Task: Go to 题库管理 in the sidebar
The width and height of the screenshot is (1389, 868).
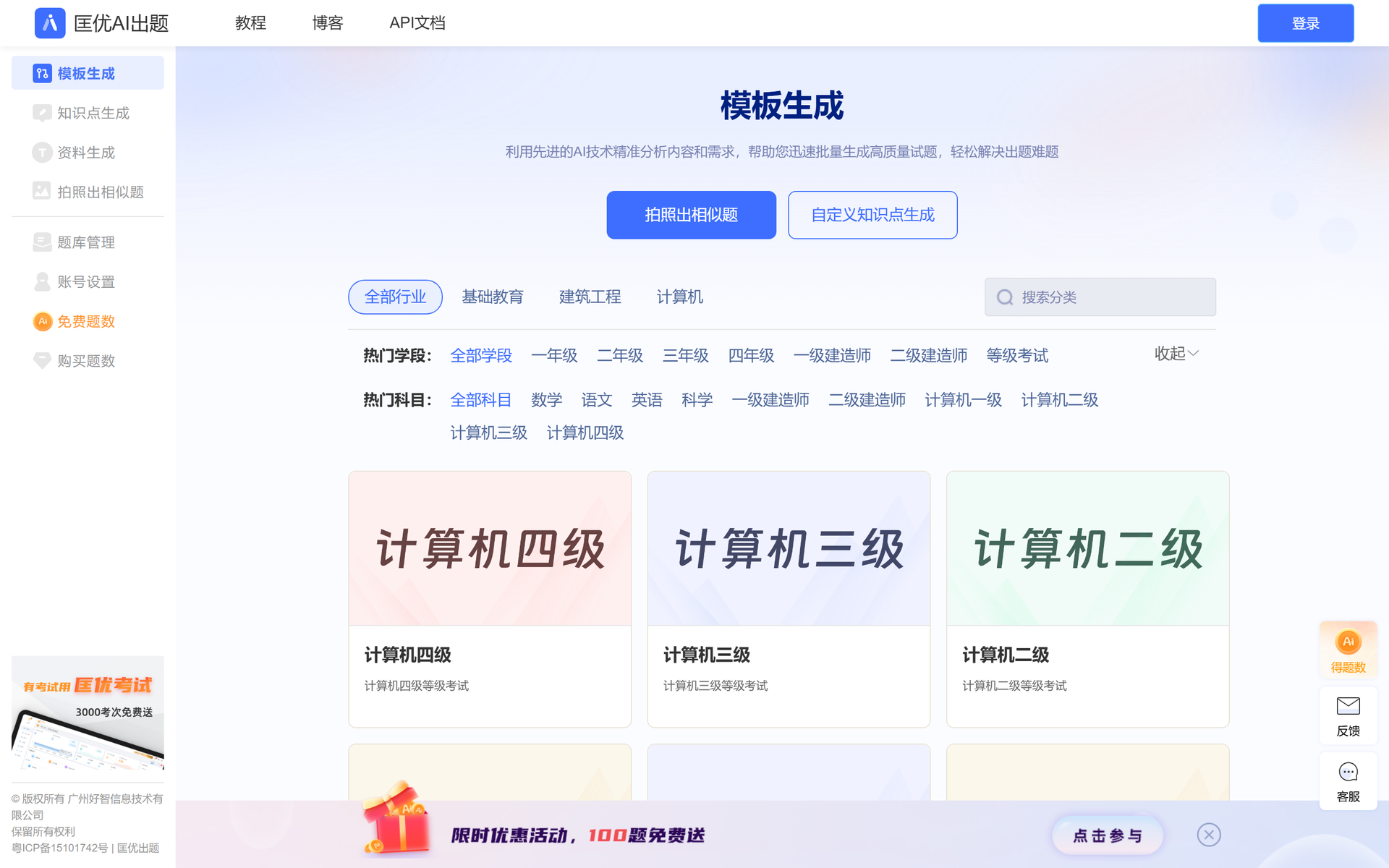Action: 88,242
